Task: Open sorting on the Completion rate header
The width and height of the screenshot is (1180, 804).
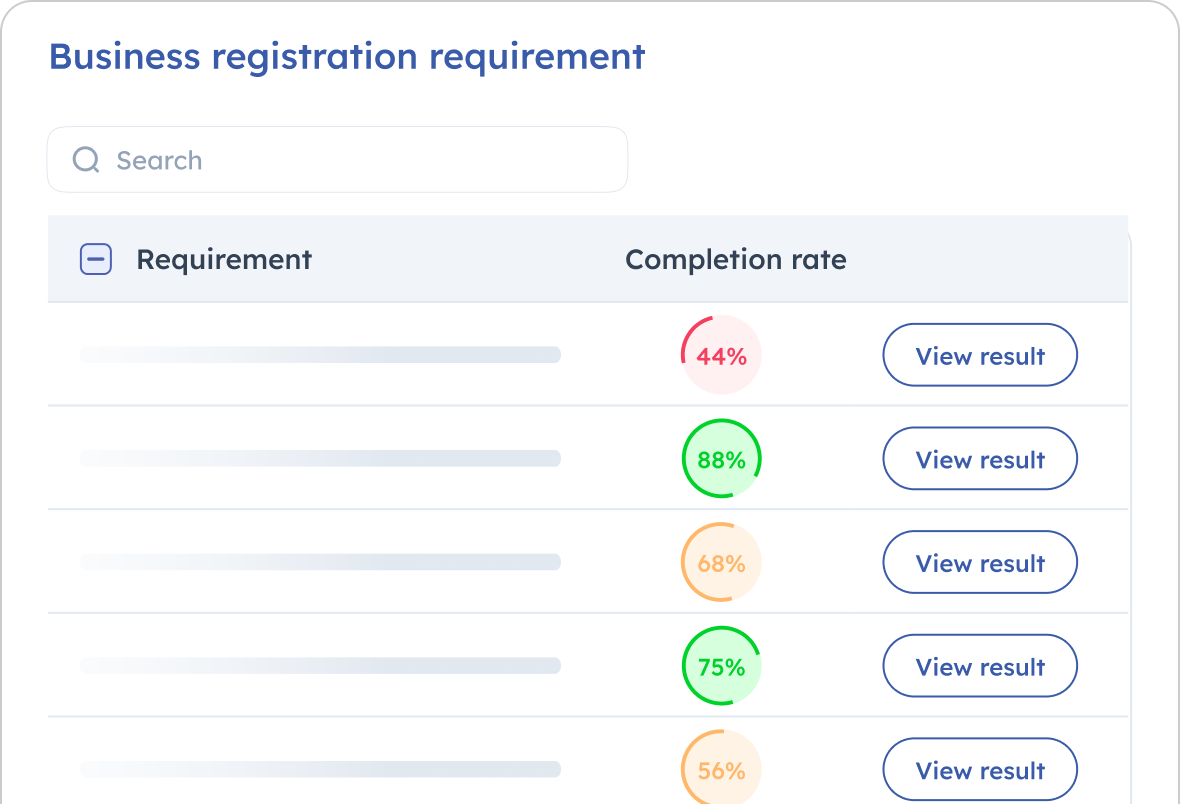Action: tap(735, 258)
